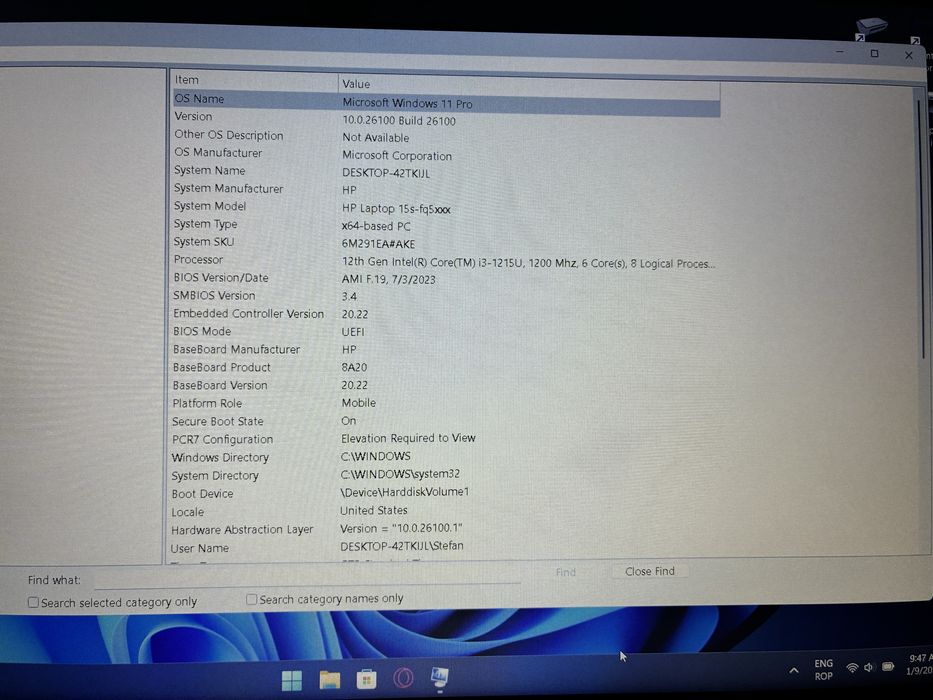Click the value DESKTOP-42TKIJL\Stefan
The image size is (933, 700).
point(402,546)
